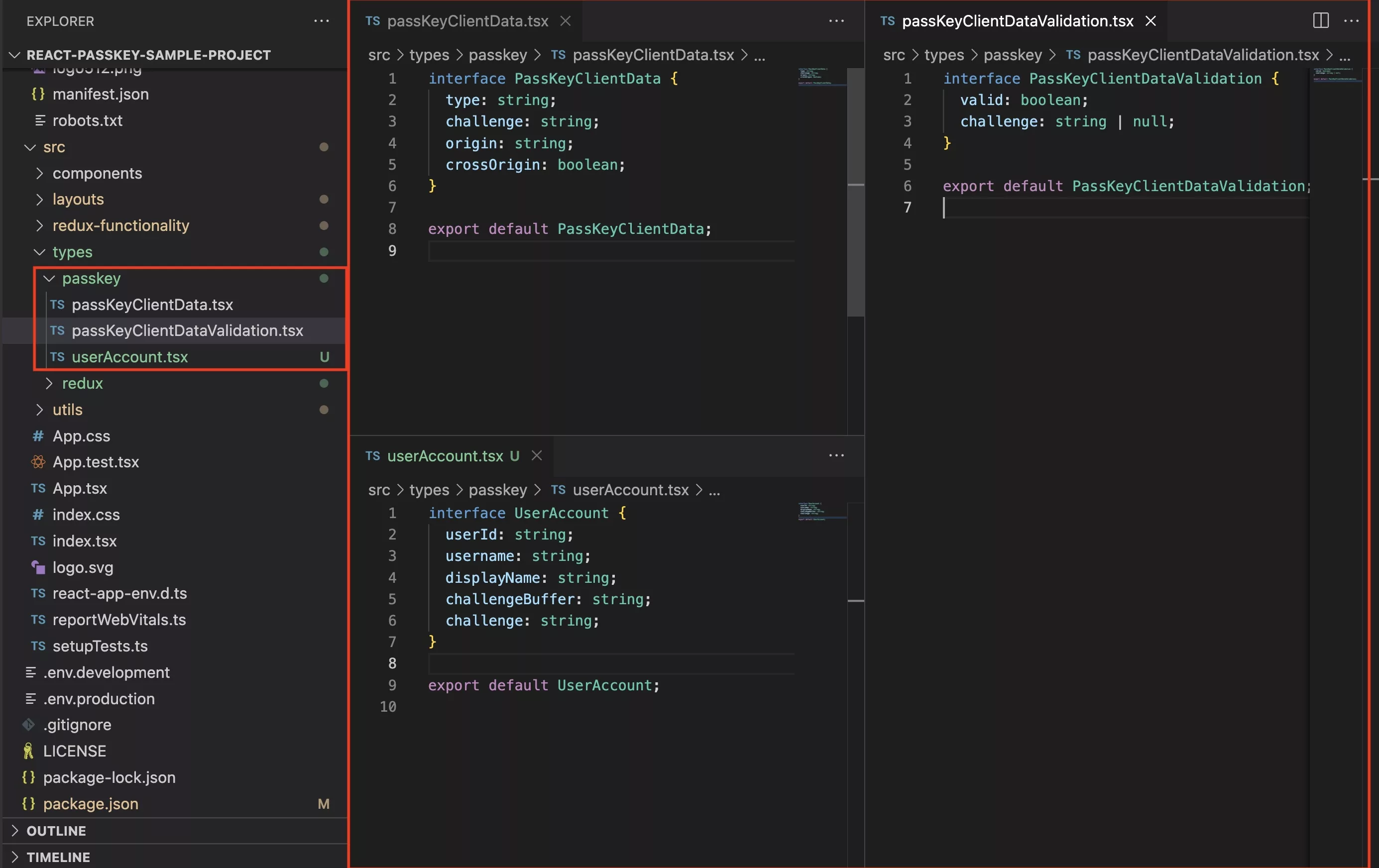This screenshot has height=868, width=1379.
Task: Click env file icon beside .env.development
Action: [30, 672]
